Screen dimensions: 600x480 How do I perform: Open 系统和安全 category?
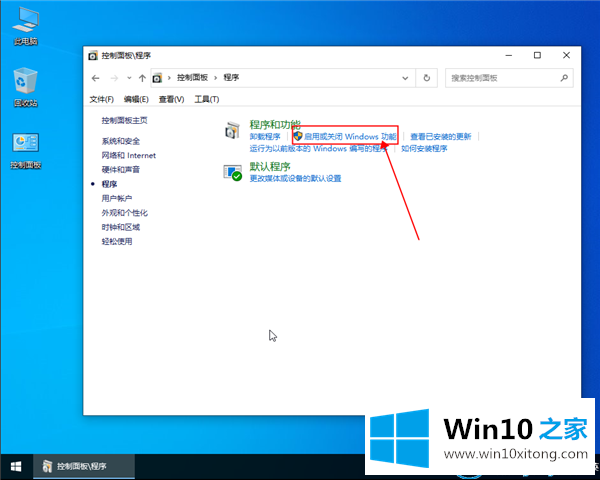point(121,141)
